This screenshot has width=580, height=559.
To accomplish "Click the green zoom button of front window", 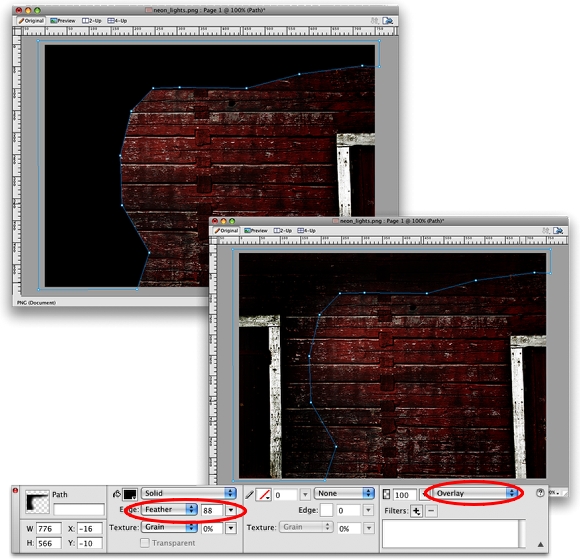I will (x=232, y=221).
